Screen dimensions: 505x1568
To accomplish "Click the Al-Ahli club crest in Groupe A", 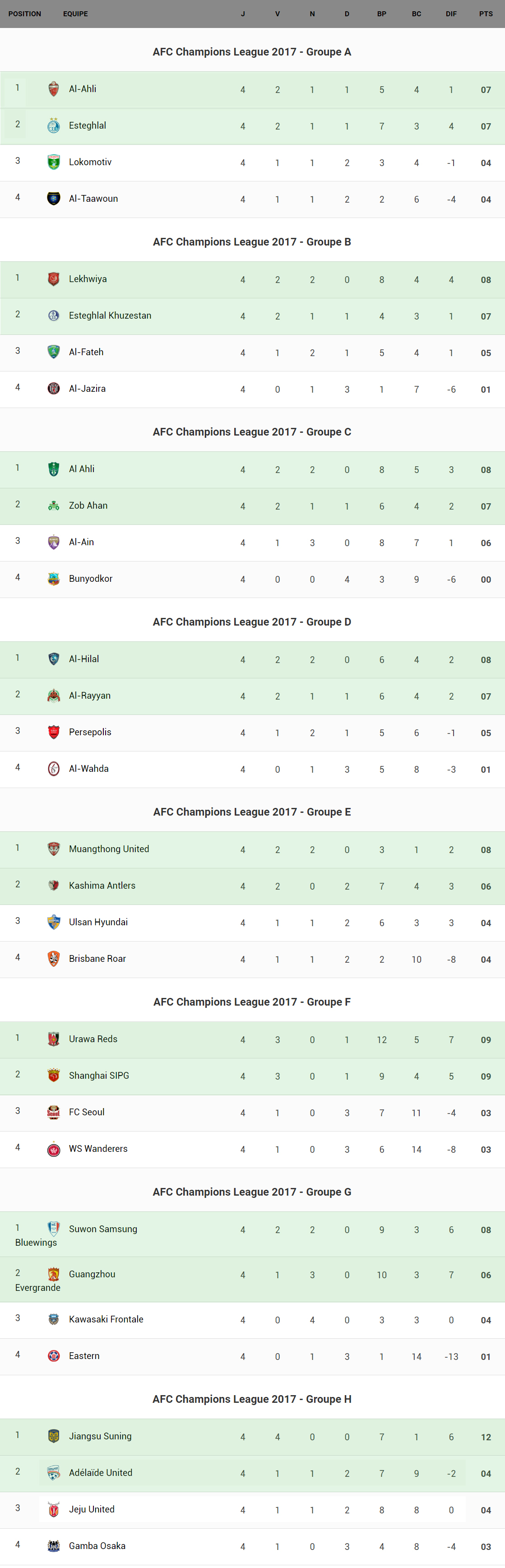I will point(54,89).
